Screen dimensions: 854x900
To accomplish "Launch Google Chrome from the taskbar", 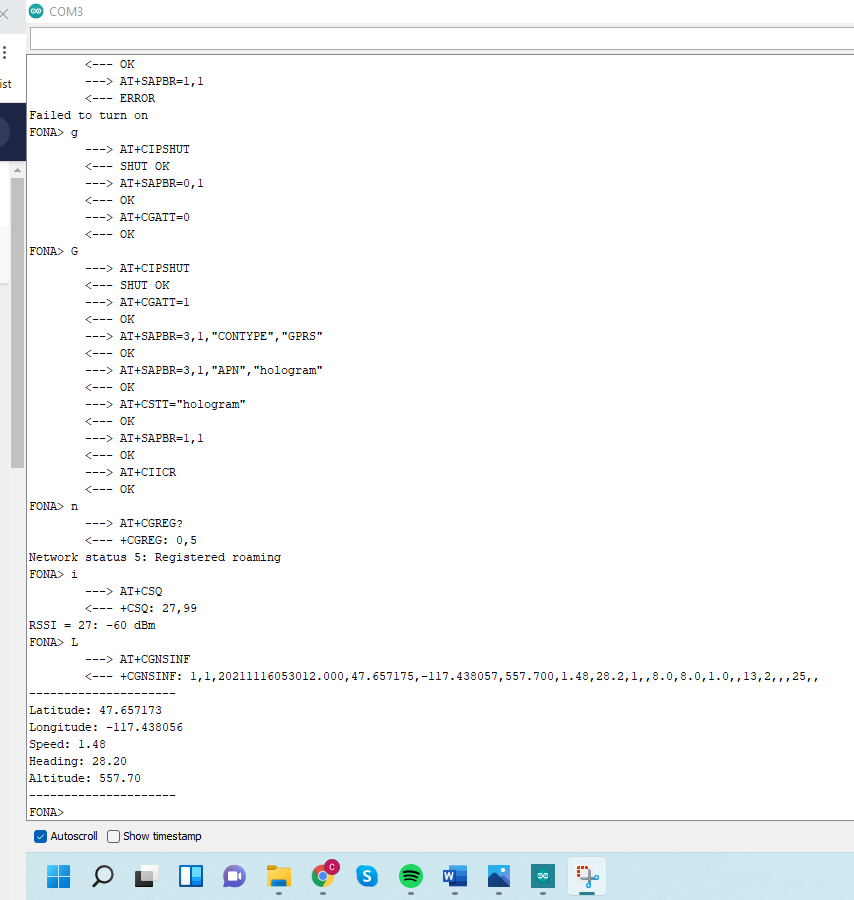I will point(323,876).
